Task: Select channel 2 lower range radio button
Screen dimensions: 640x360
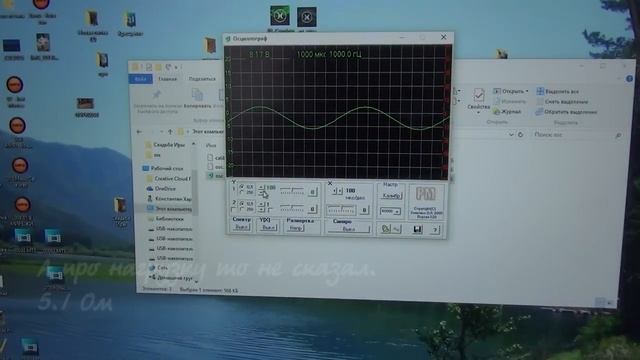Action: (242, 209)
